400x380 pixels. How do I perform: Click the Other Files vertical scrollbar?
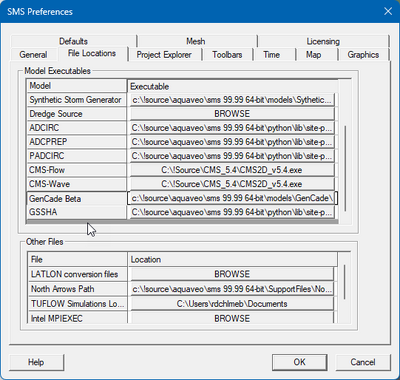point(344,282)
